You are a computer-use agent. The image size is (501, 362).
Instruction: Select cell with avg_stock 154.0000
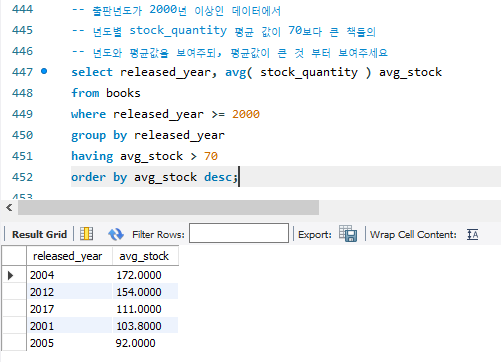click(x=146, y=292)
